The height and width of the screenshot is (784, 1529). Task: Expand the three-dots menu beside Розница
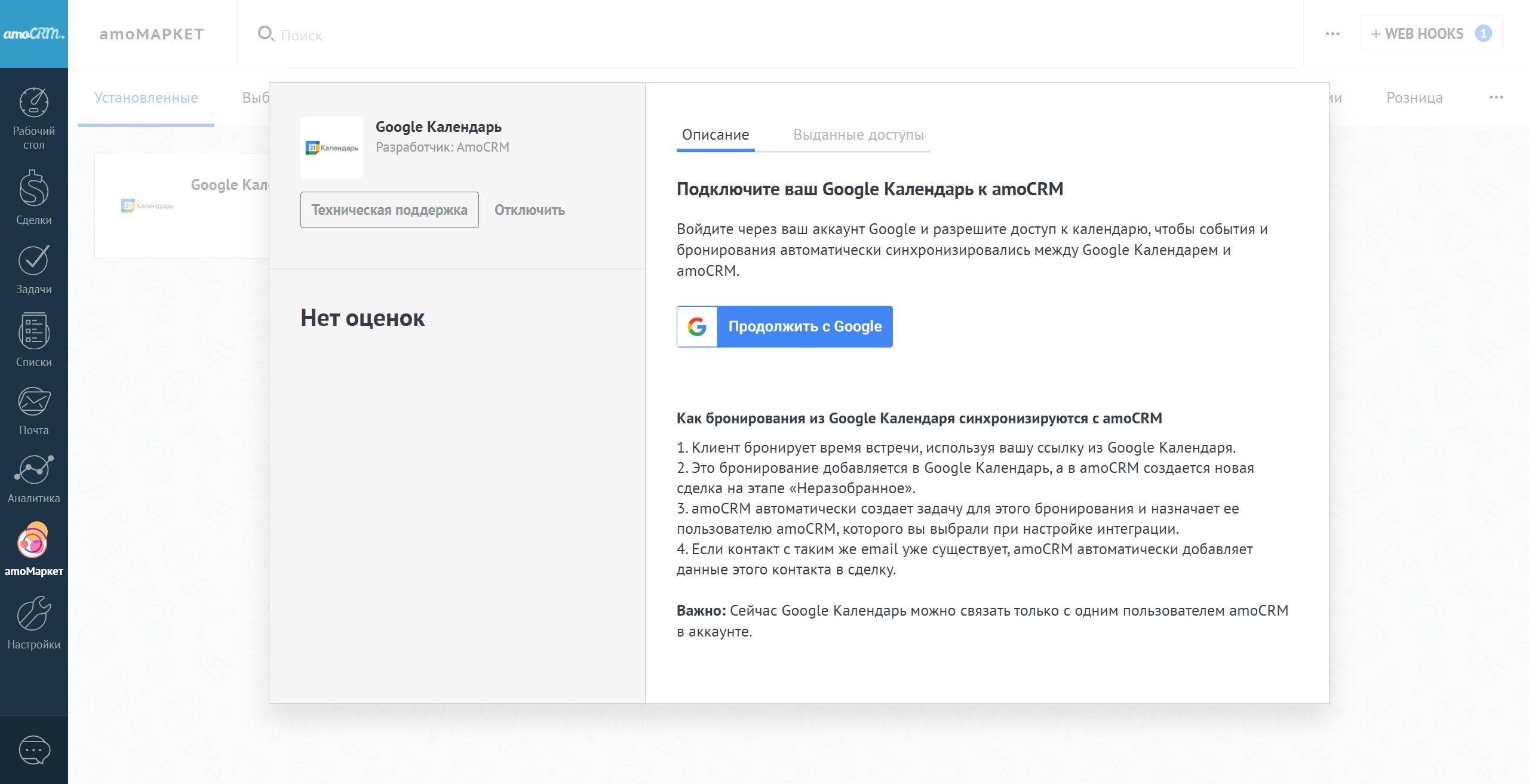click(x=1496, y=97)
